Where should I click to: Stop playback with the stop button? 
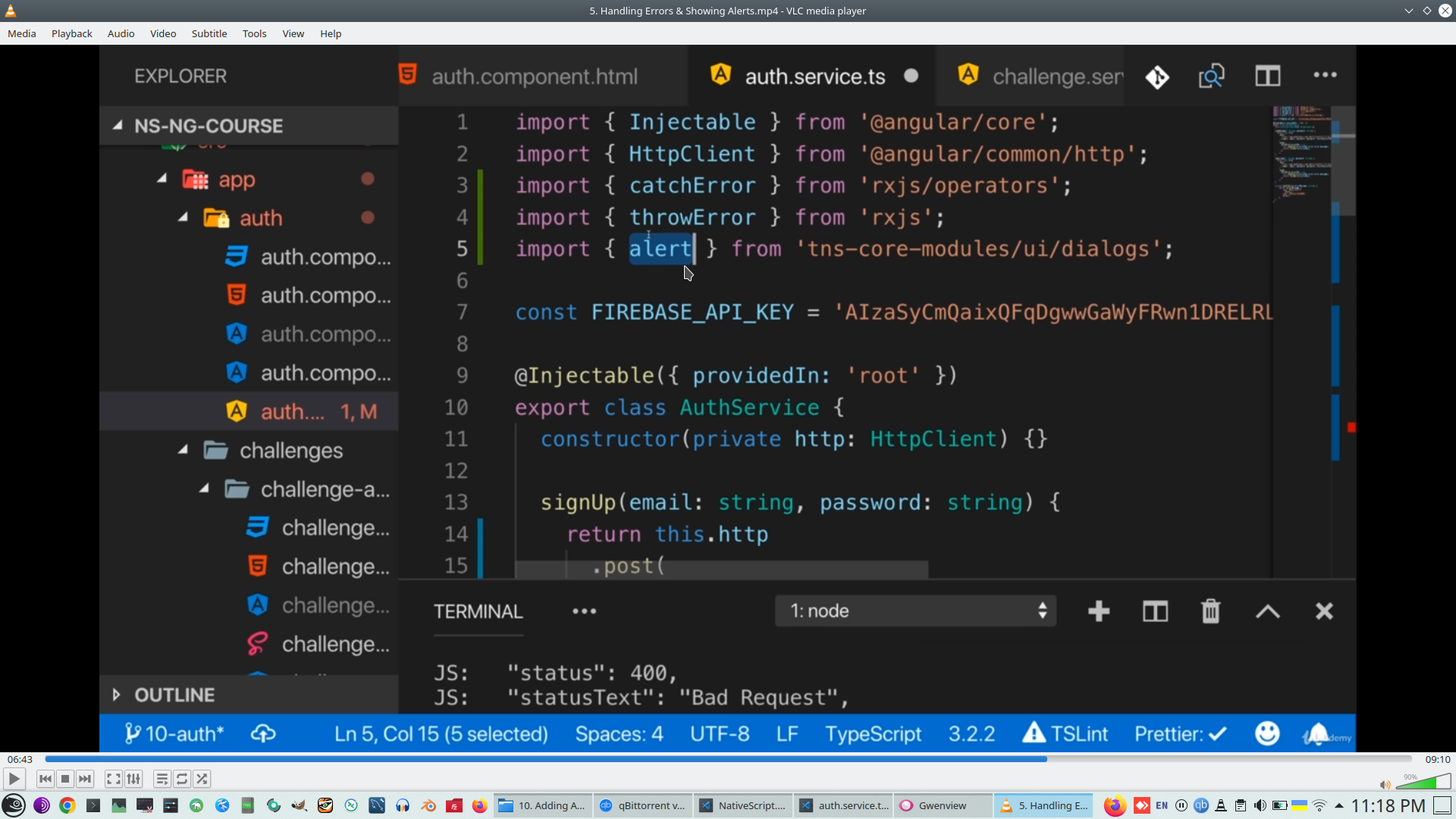click(65, 779)
